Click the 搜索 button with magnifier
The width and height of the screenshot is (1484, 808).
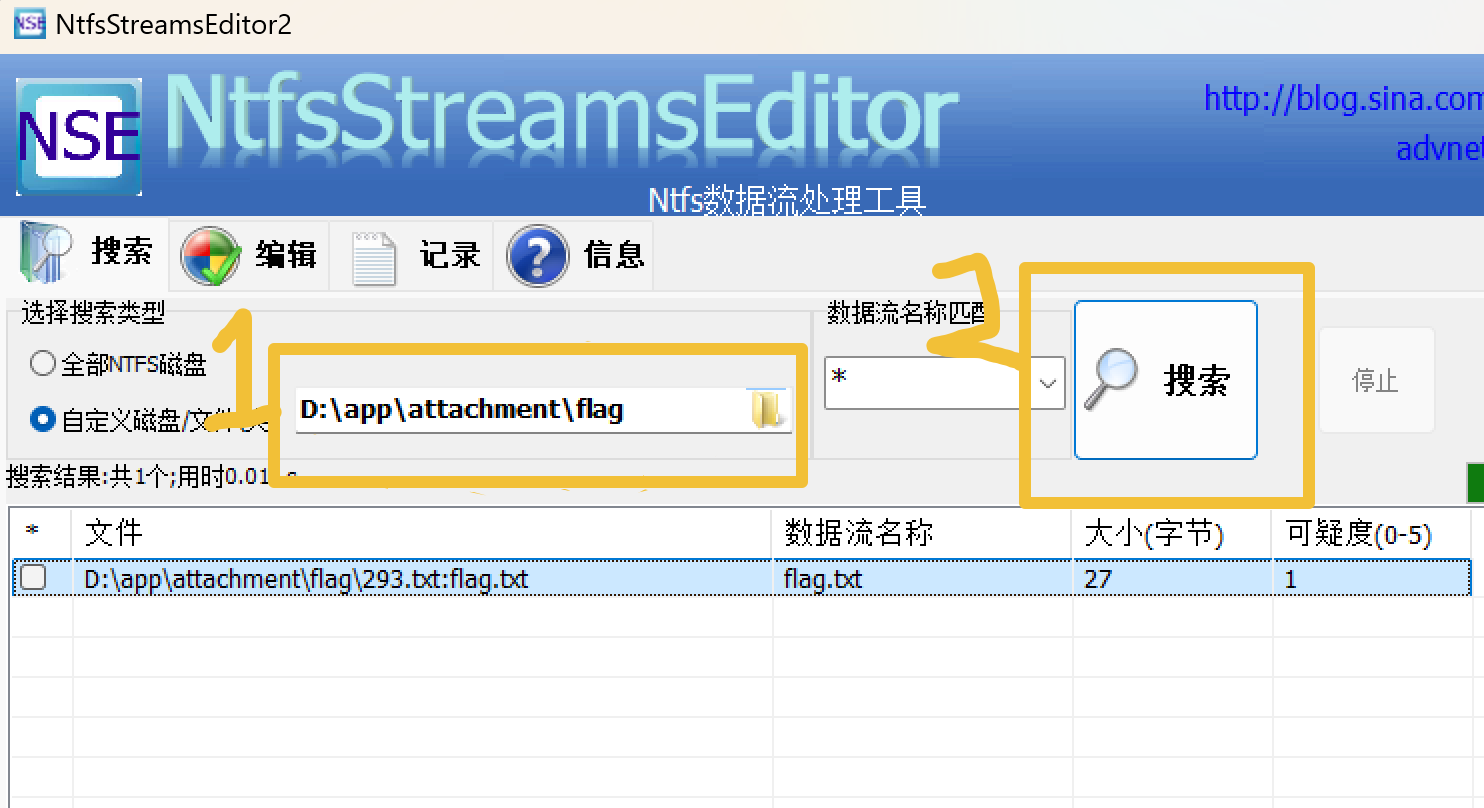click(x=1165, y=380)
